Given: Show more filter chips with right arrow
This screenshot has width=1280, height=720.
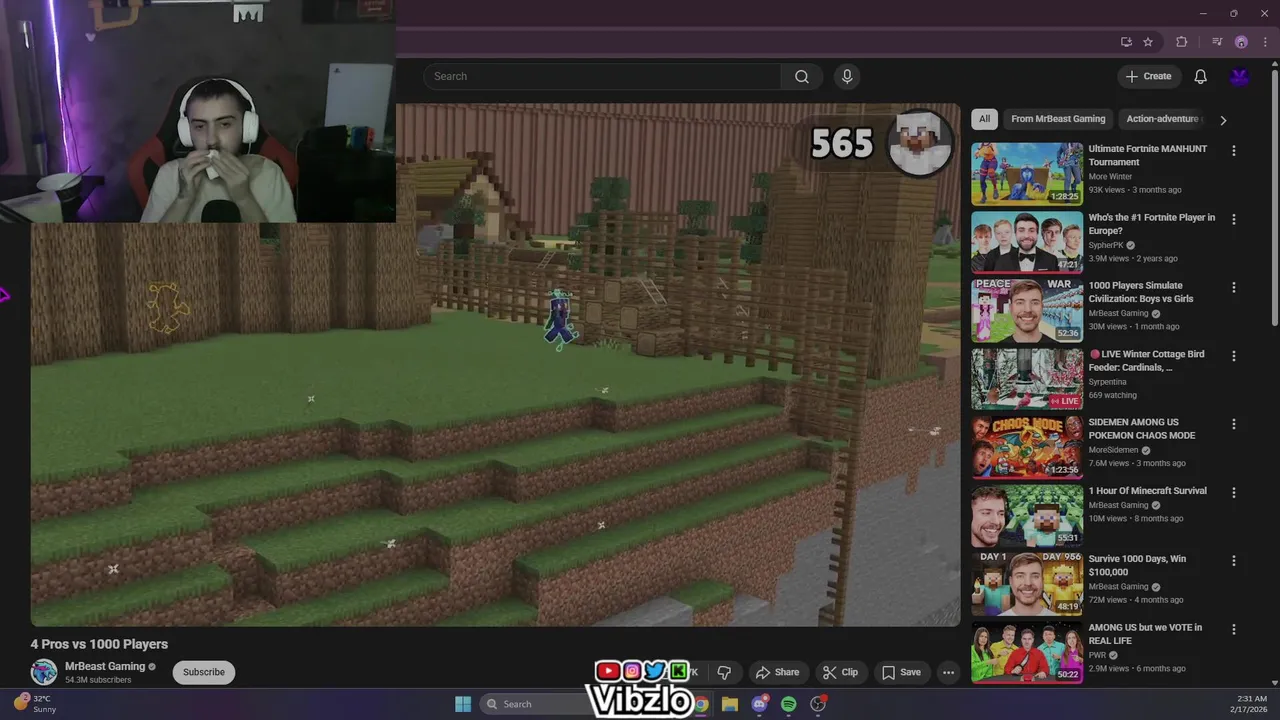Looking at the screenshot, I should point(1222,120).
